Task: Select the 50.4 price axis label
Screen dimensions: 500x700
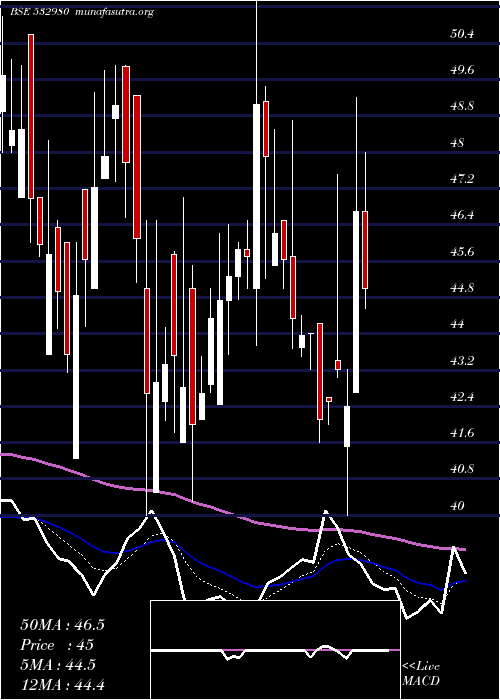Action: click(x=462, y=34)
